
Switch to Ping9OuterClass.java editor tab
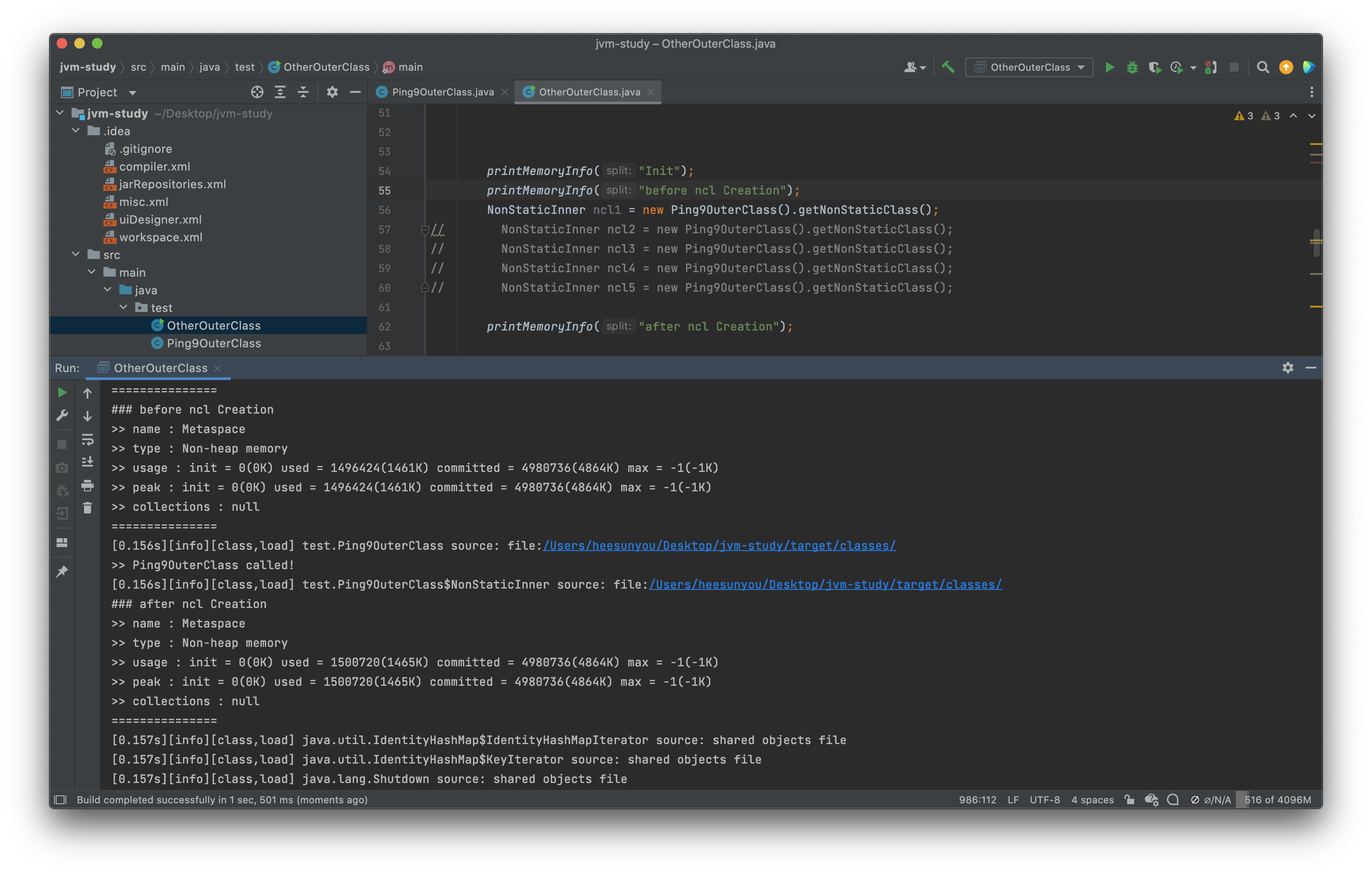pyautogui.click(x=442, y=92)
